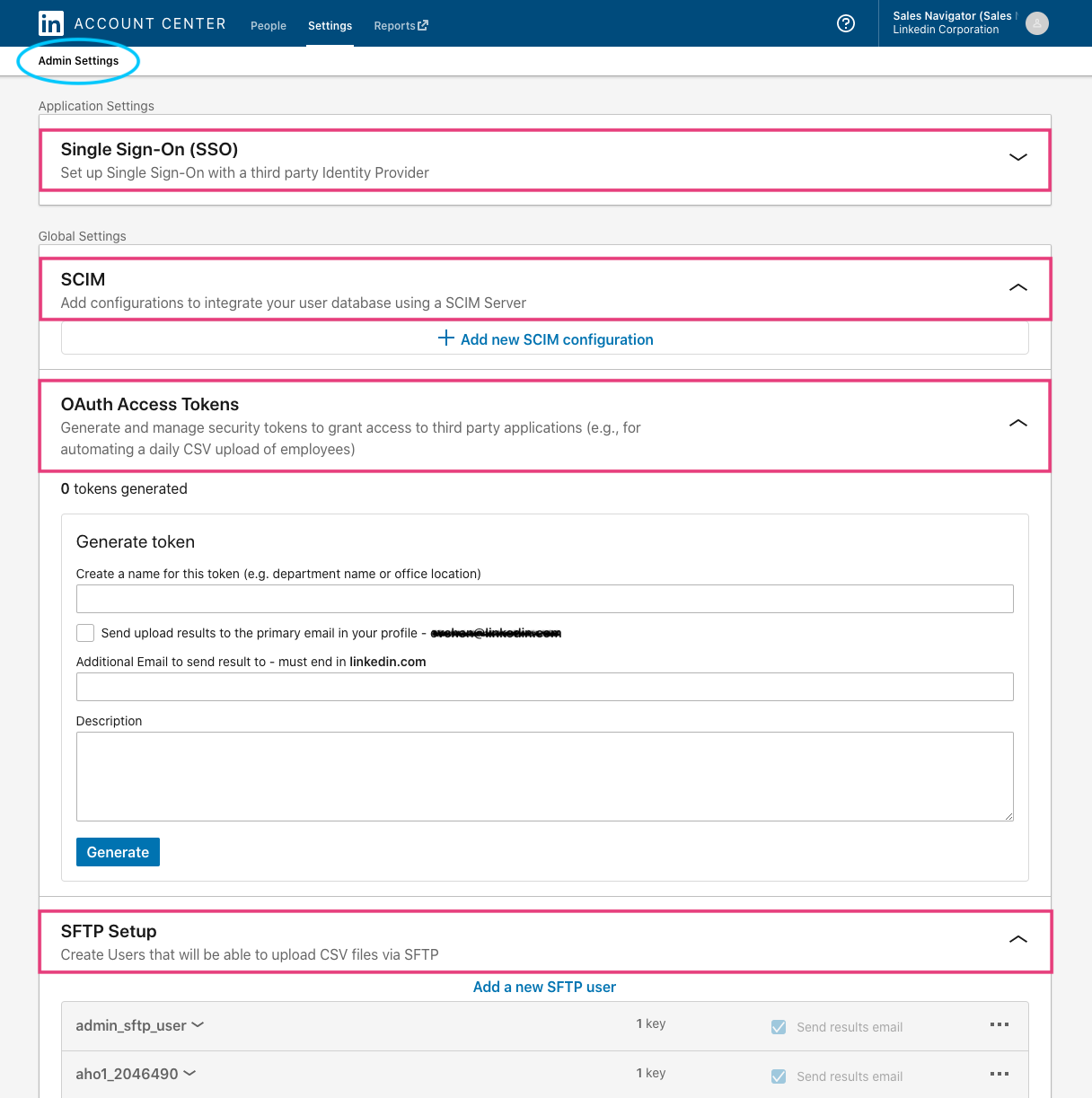Viewport: 1092px width, 1098px height.
Task: Click the SCIM heading
Action: 83,279
